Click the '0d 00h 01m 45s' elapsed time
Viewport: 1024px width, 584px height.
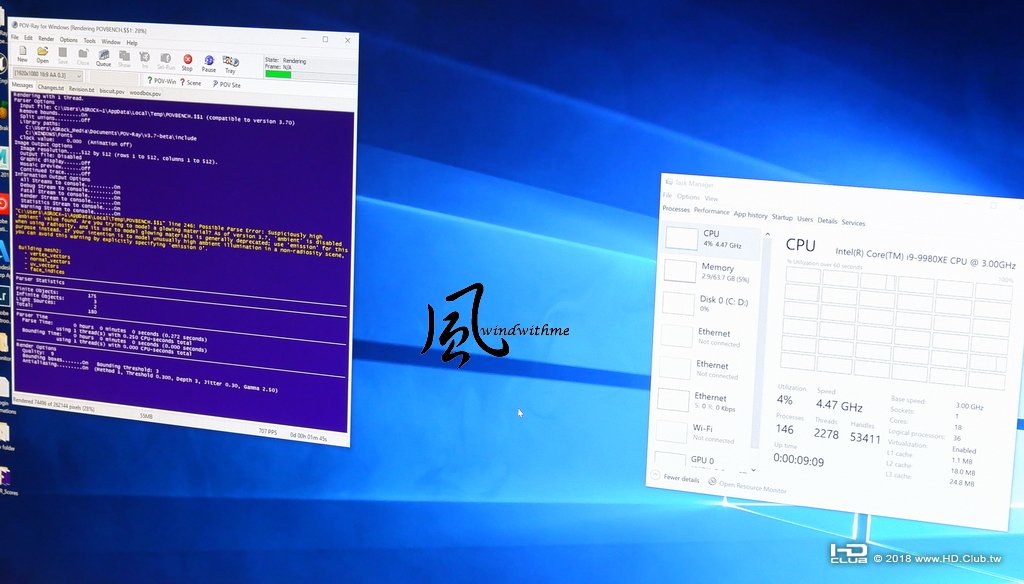click(309, 437)
